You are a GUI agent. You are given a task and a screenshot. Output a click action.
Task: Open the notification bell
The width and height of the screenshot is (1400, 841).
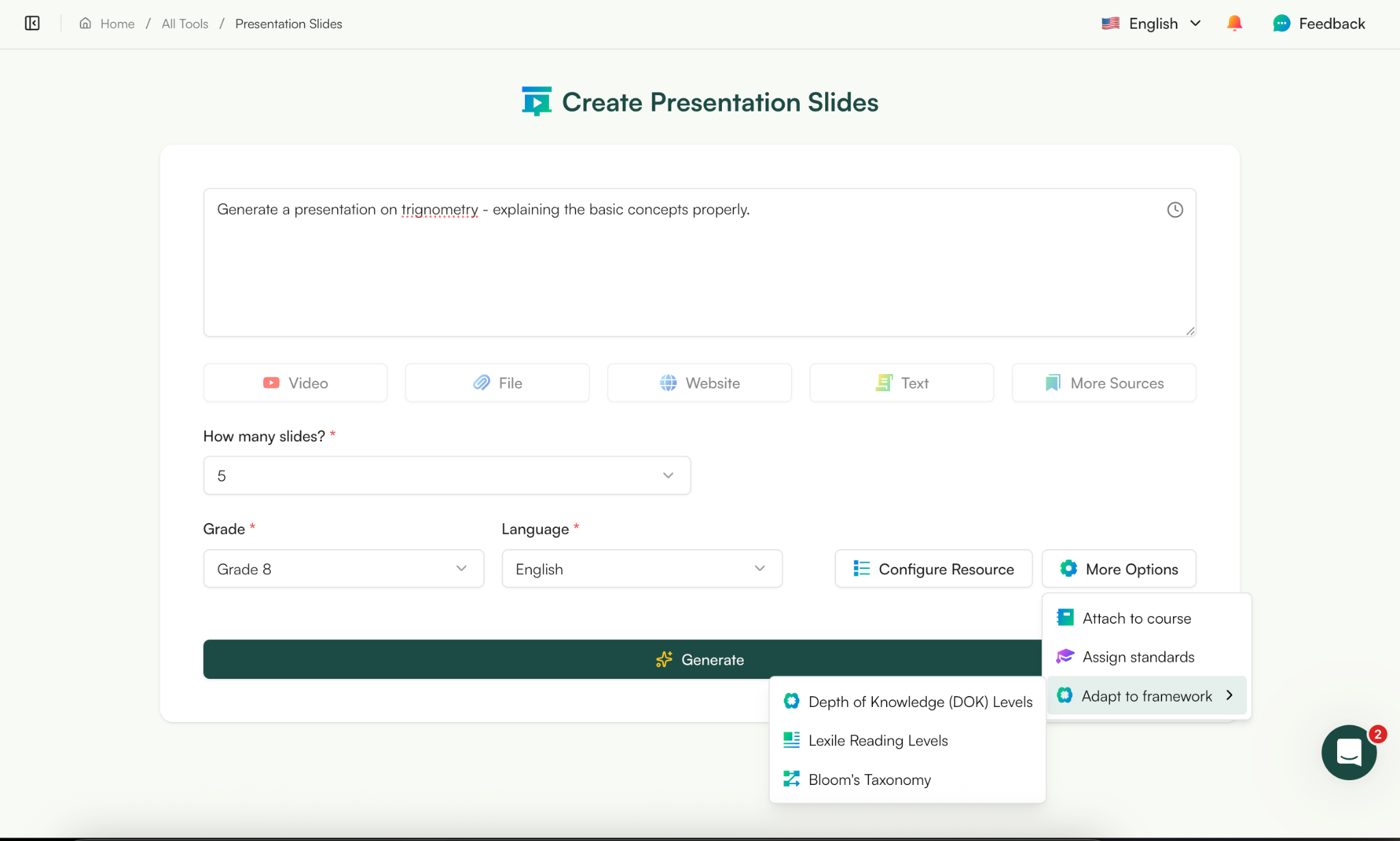[1235, 23]
